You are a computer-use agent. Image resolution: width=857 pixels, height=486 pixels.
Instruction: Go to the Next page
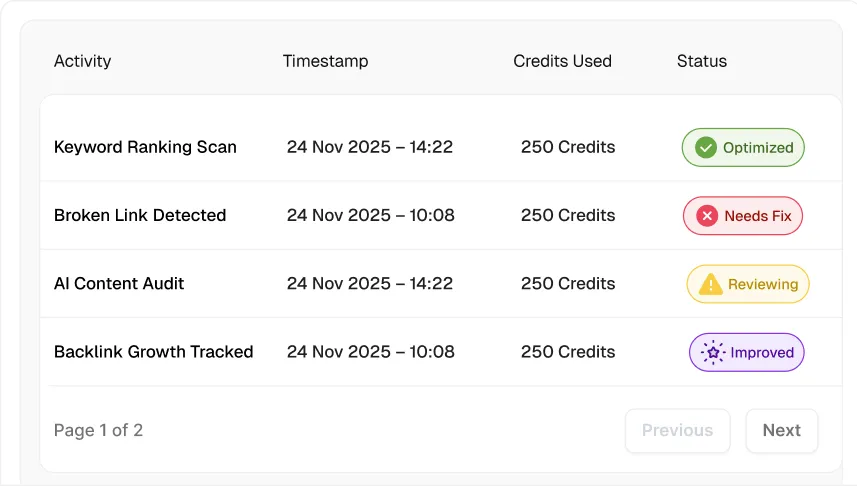[x=782, y=431]
